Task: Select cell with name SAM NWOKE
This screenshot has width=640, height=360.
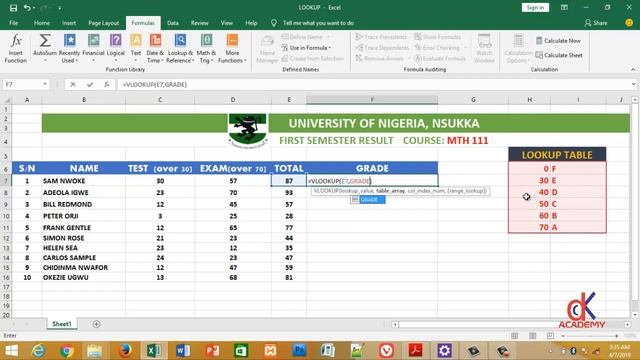Action: [84, 181]
